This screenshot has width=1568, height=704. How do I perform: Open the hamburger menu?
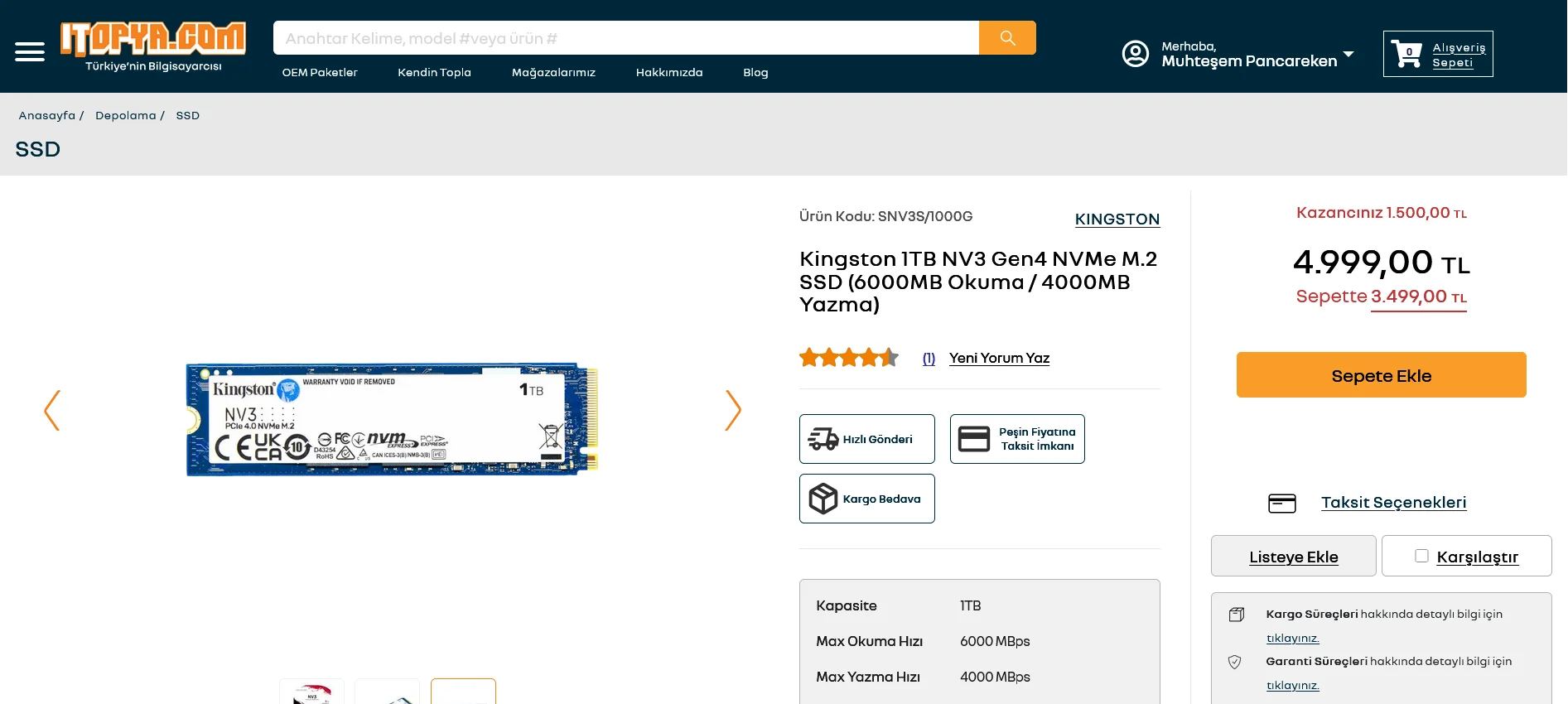click(30, 51)
